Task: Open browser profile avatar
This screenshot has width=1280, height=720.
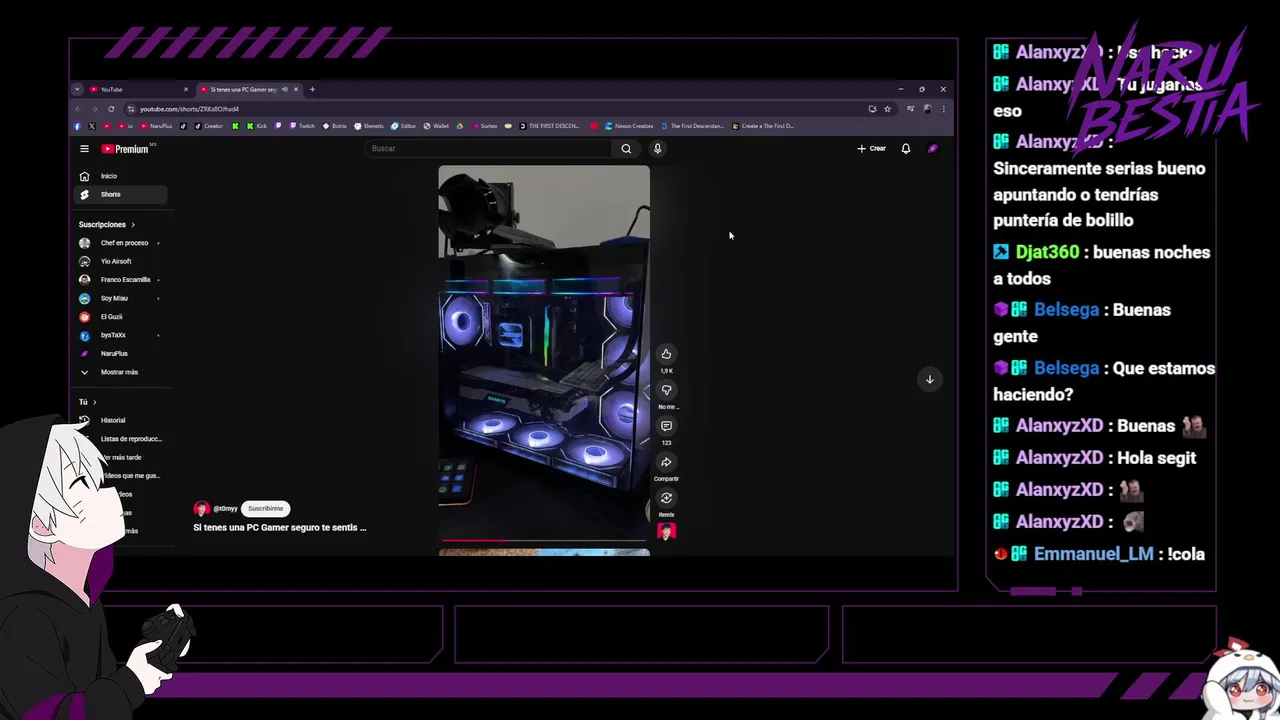Action: 928,108
